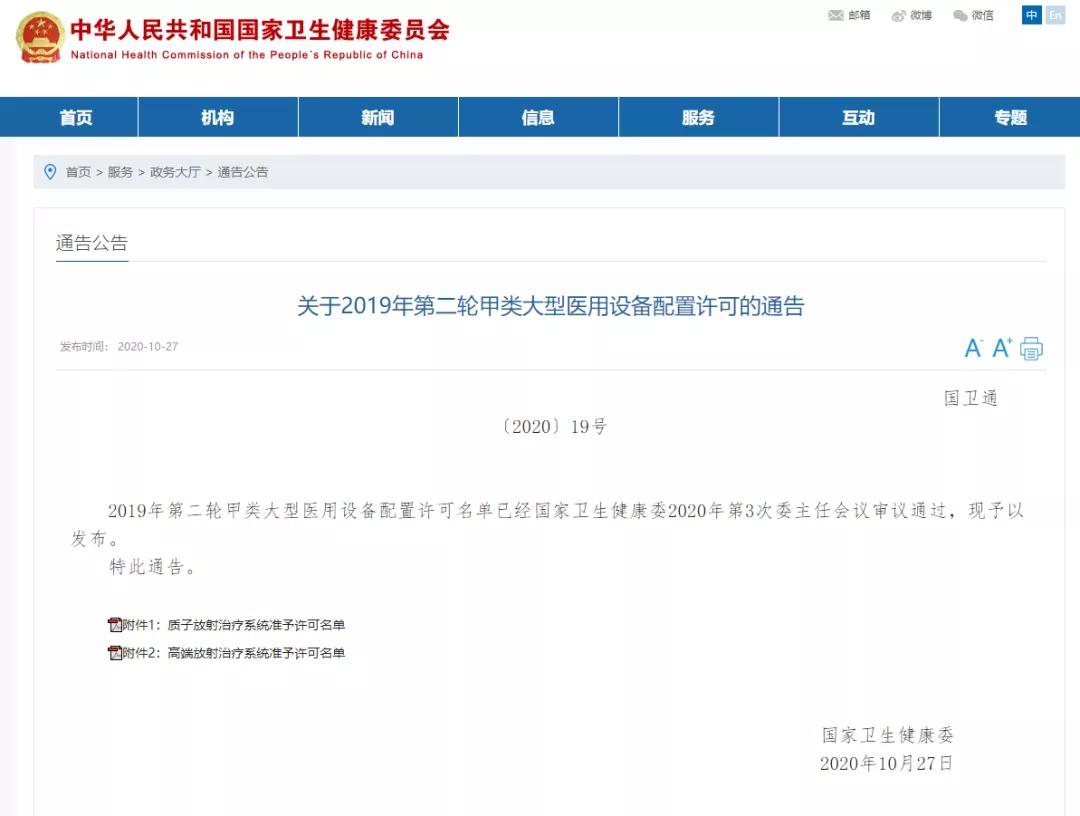Screen dimensions: 1080x816
Task: Click the 邮箱 (Mailbox) envelope icon
Action: click(835, 15)
